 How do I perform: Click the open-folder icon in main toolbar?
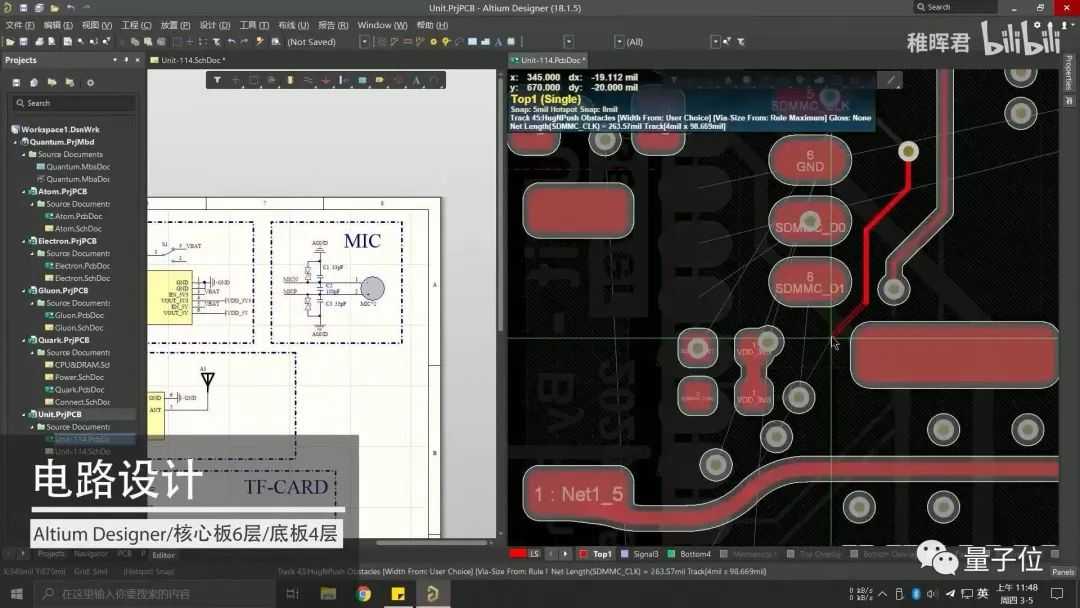[10, 42]
